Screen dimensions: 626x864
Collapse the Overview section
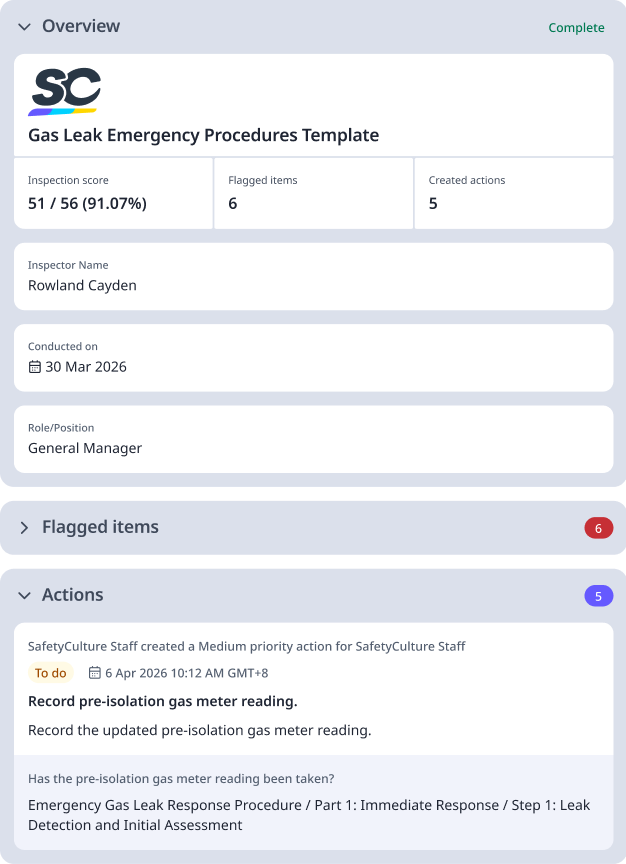(23, 27)
